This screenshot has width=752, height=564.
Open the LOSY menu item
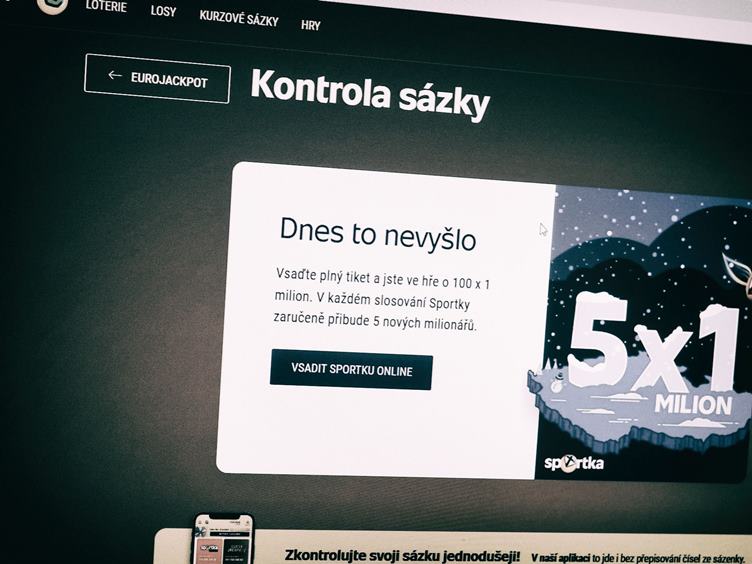(164, 11)
